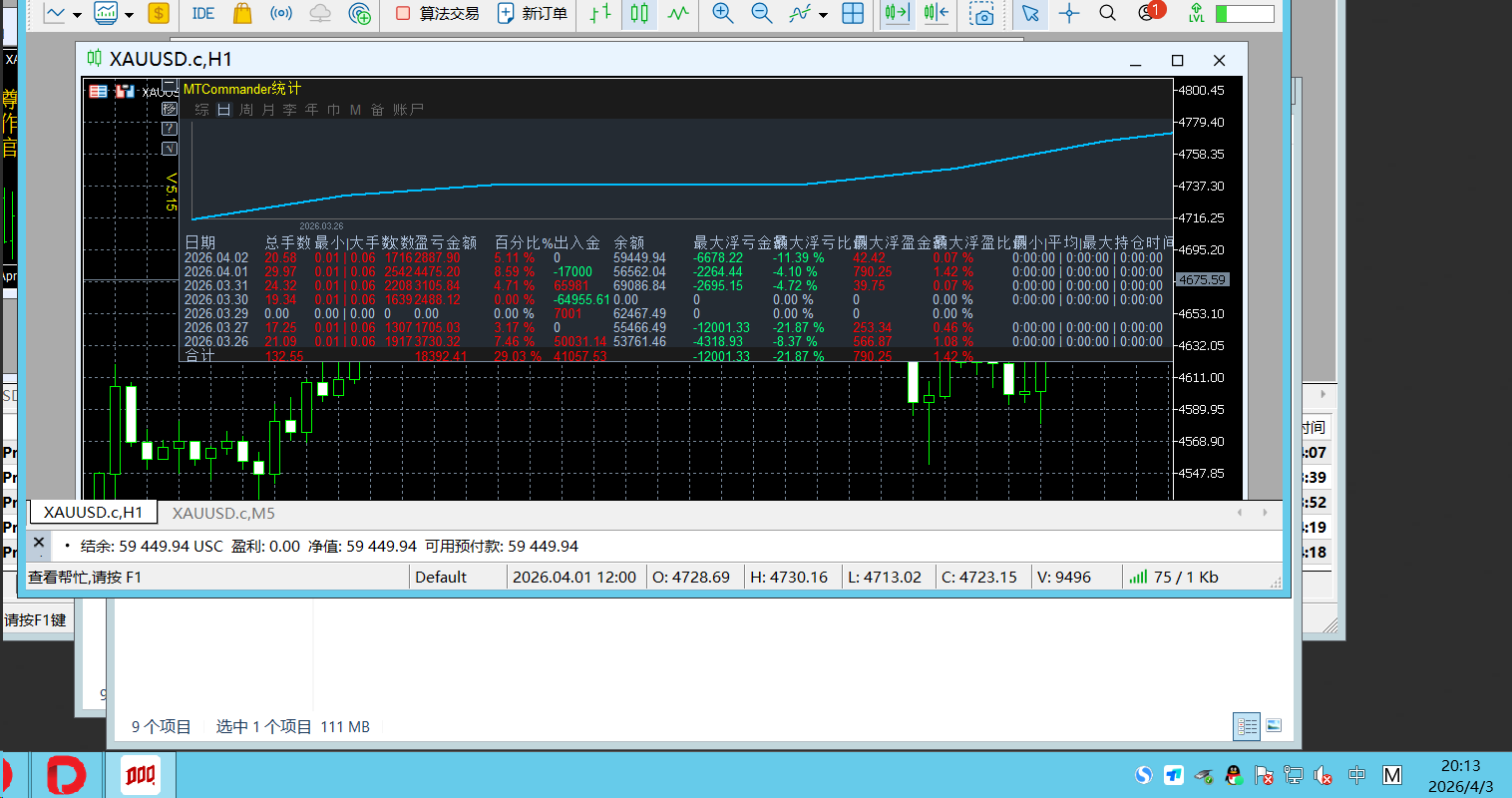Click the connection status 75 / 1 Kb
Screen dimensions: 1512x798
(x=1173, y=577)
